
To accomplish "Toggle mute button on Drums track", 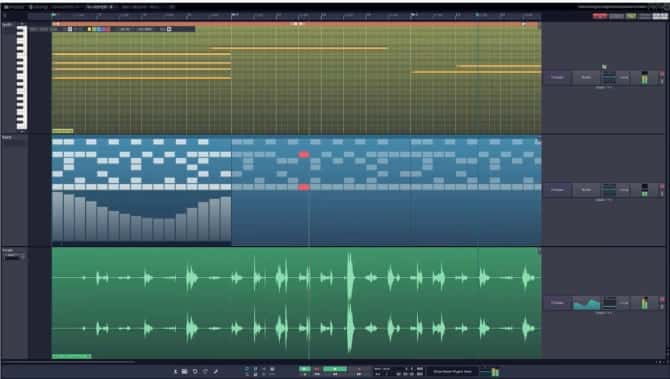I will (x=662, y=187).
